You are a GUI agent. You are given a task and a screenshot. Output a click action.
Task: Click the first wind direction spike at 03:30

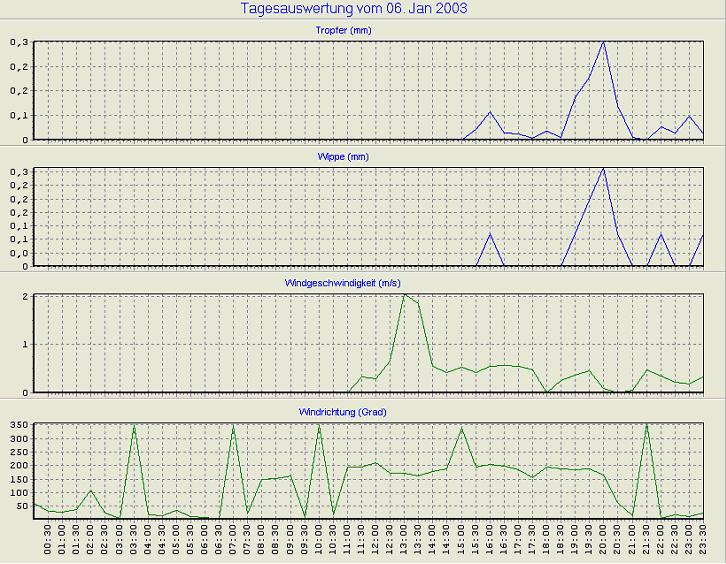coord(134,426)
